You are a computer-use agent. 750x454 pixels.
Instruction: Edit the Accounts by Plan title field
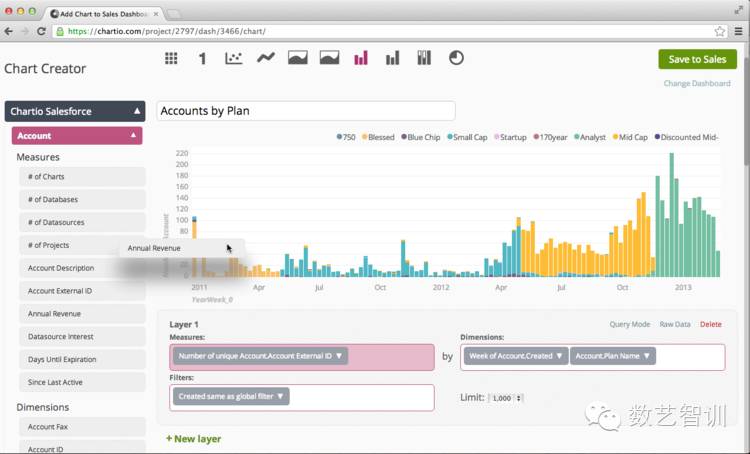306,111
